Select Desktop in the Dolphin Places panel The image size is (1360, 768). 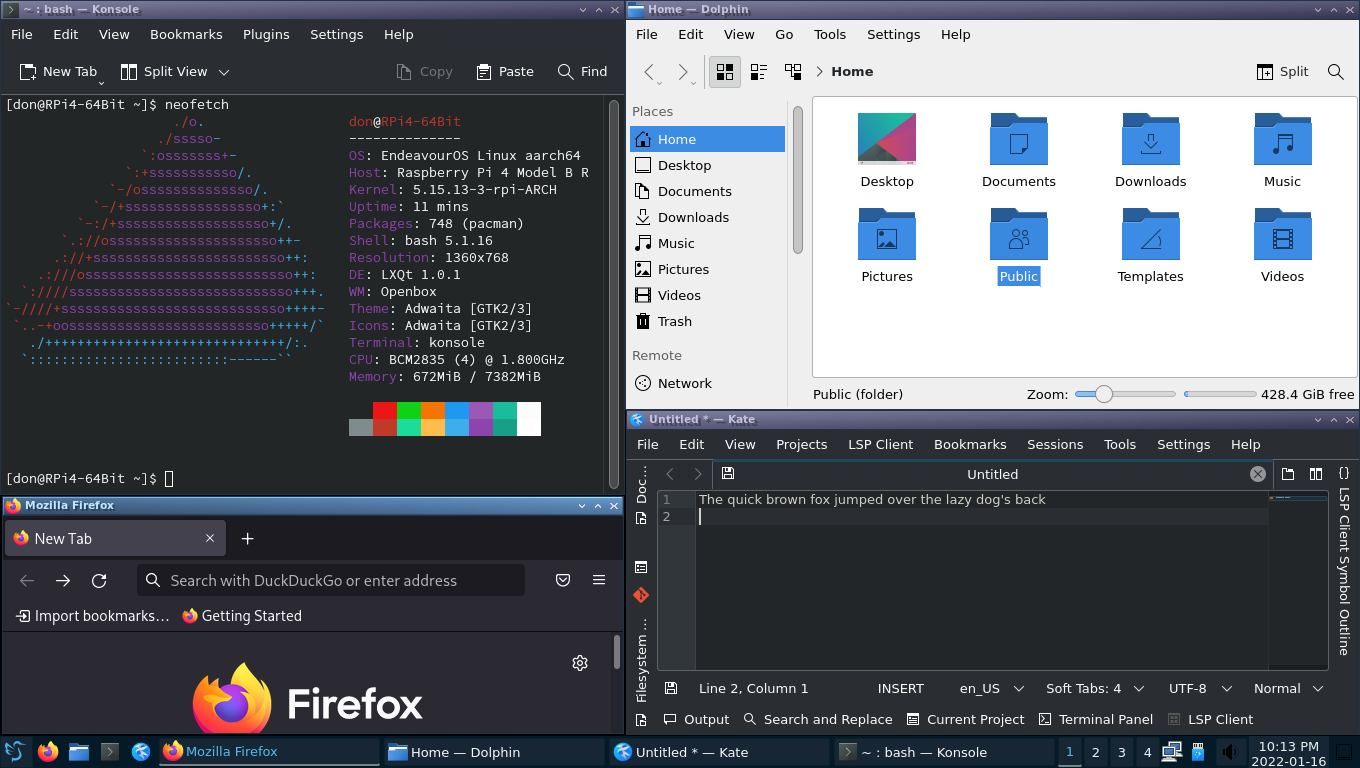(x=707, y=165)
